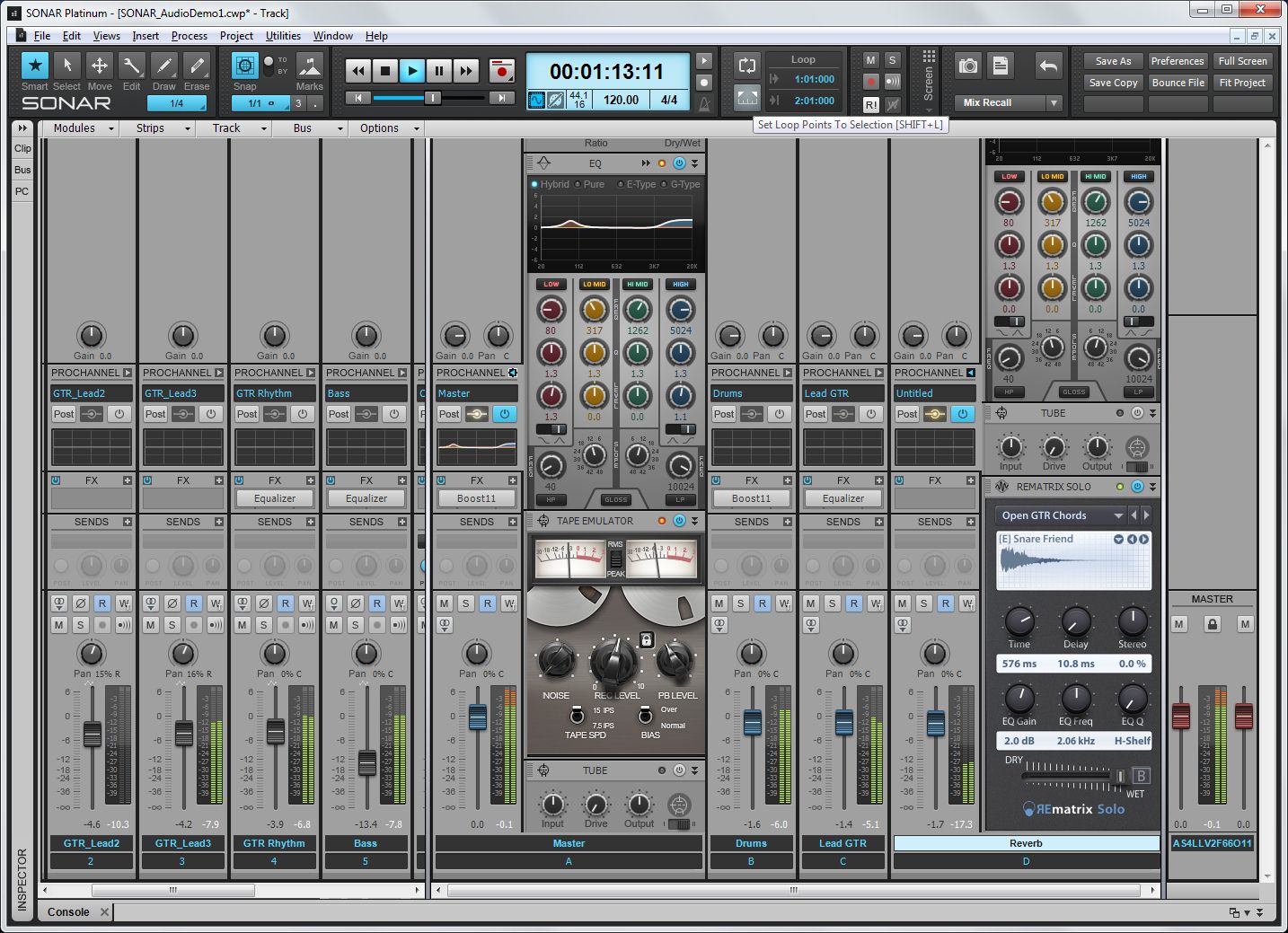Image resolution: width=1288 pixels, height=933 pixels.
Task: Click the global Solo S button
Action: 892,60
